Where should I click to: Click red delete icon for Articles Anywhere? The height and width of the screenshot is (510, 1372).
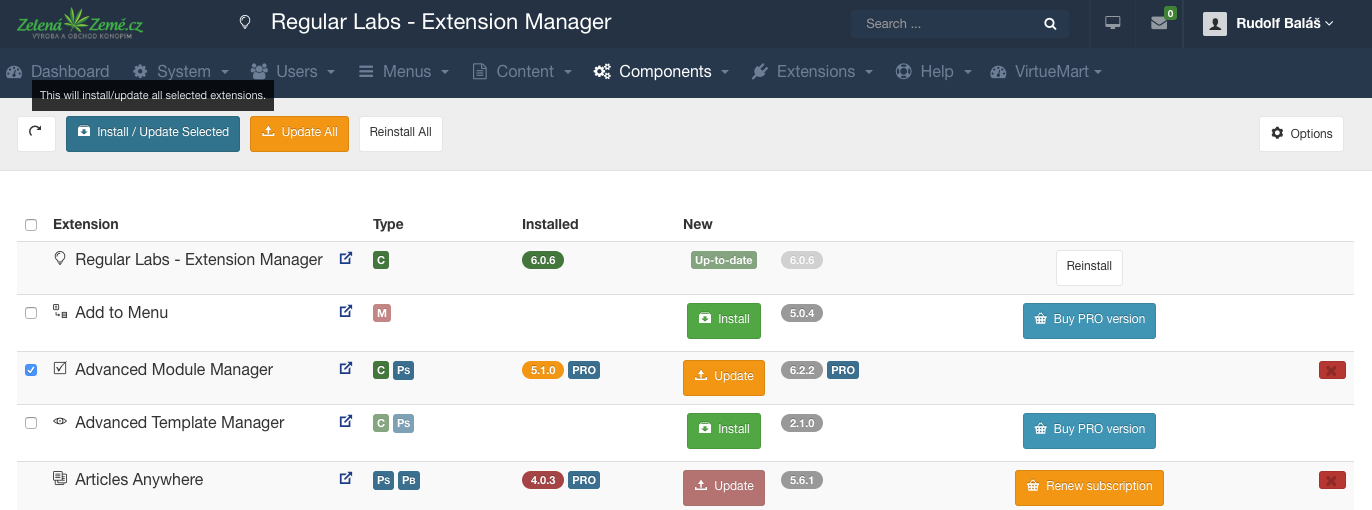pos(1332,480)
